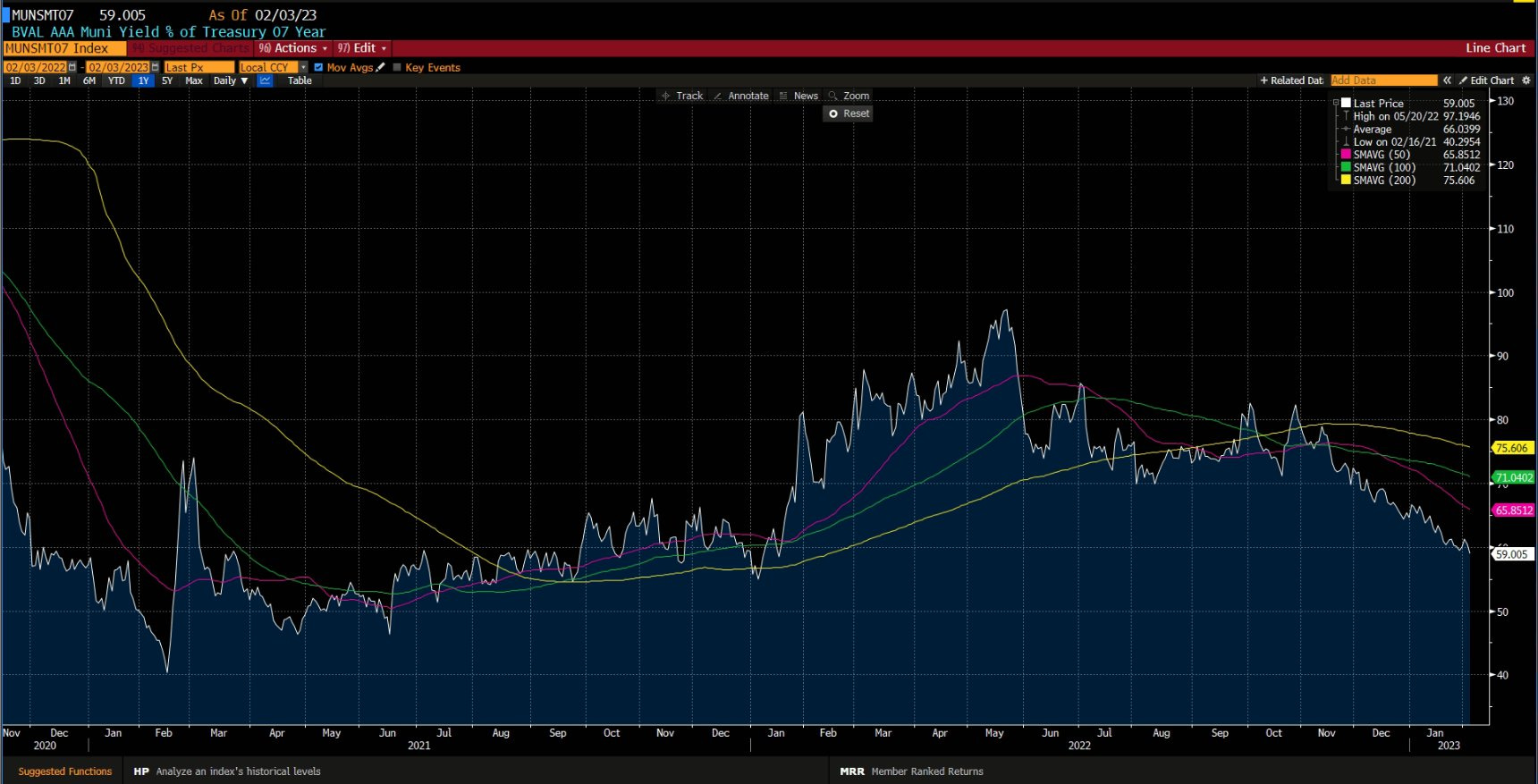
Task: Click the 71.0402 green axis value tag
Action: [x=1514, y=477]
